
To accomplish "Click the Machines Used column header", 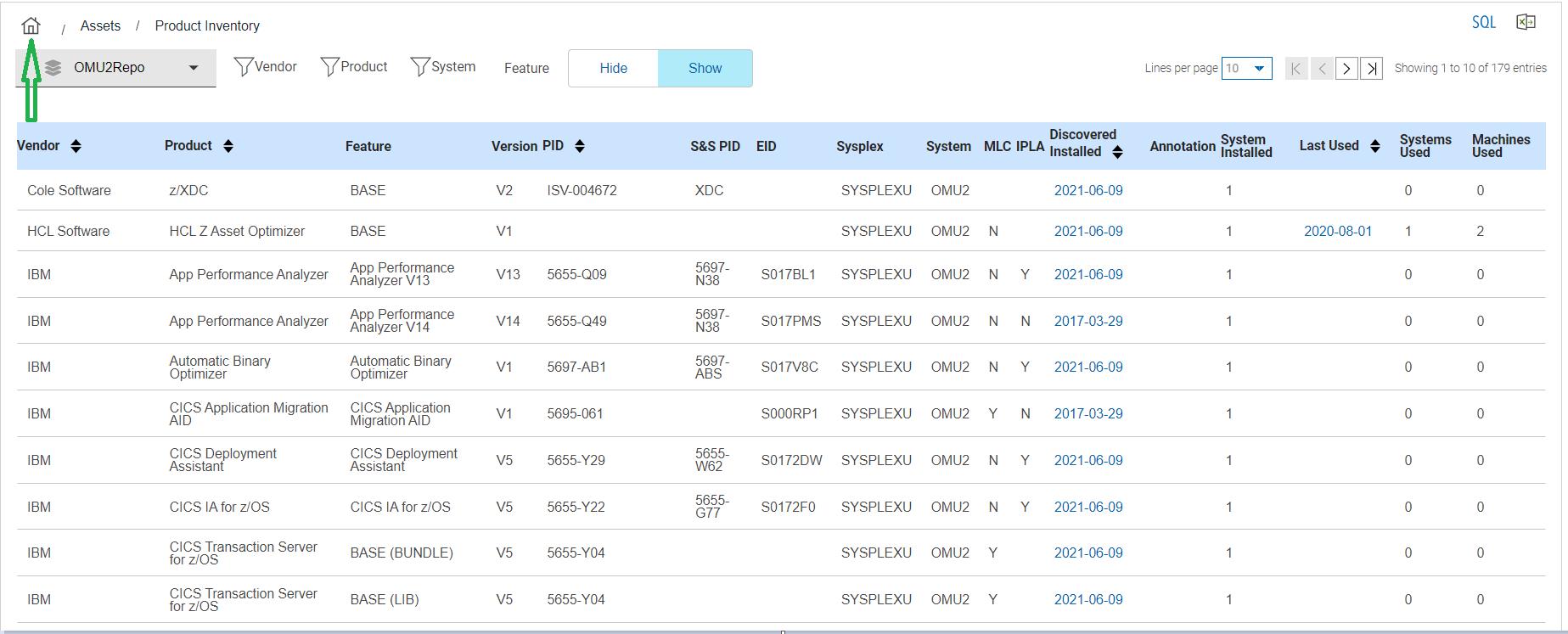I will tap(1501, 146).
